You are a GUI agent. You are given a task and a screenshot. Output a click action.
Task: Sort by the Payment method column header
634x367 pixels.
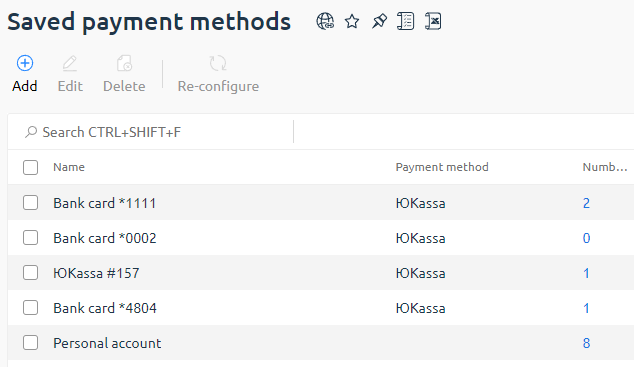point(442,167)
